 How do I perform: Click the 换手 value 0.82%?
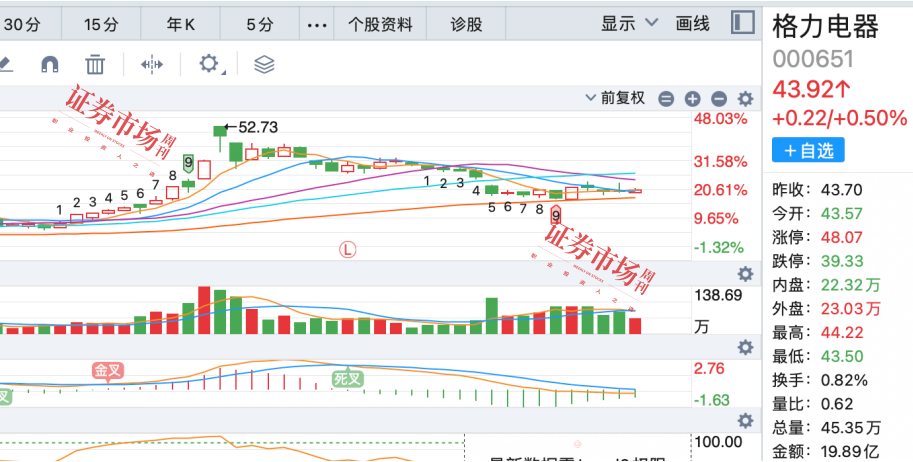pos(844,380)
